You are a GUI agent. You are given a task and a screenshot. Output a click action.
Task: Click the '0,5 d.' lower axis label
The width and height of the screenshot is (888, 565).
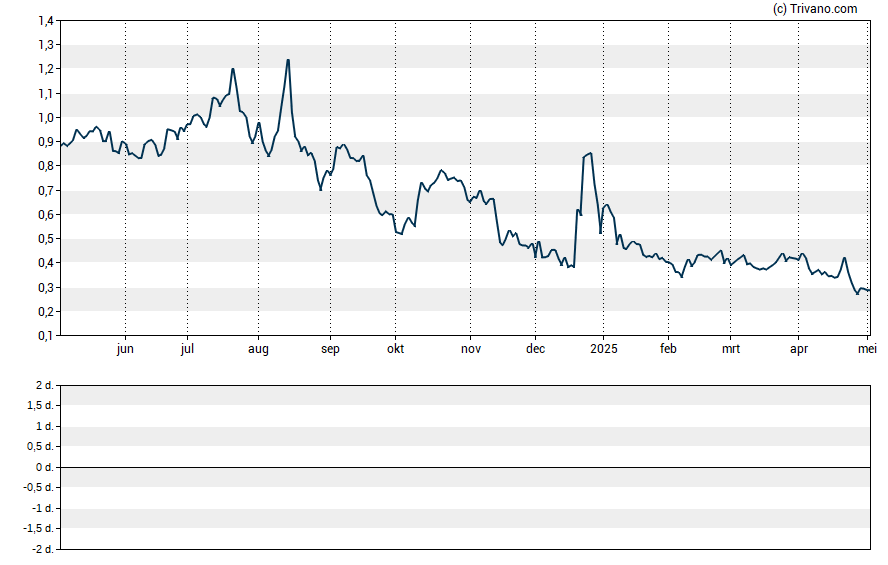coord(41,447)
